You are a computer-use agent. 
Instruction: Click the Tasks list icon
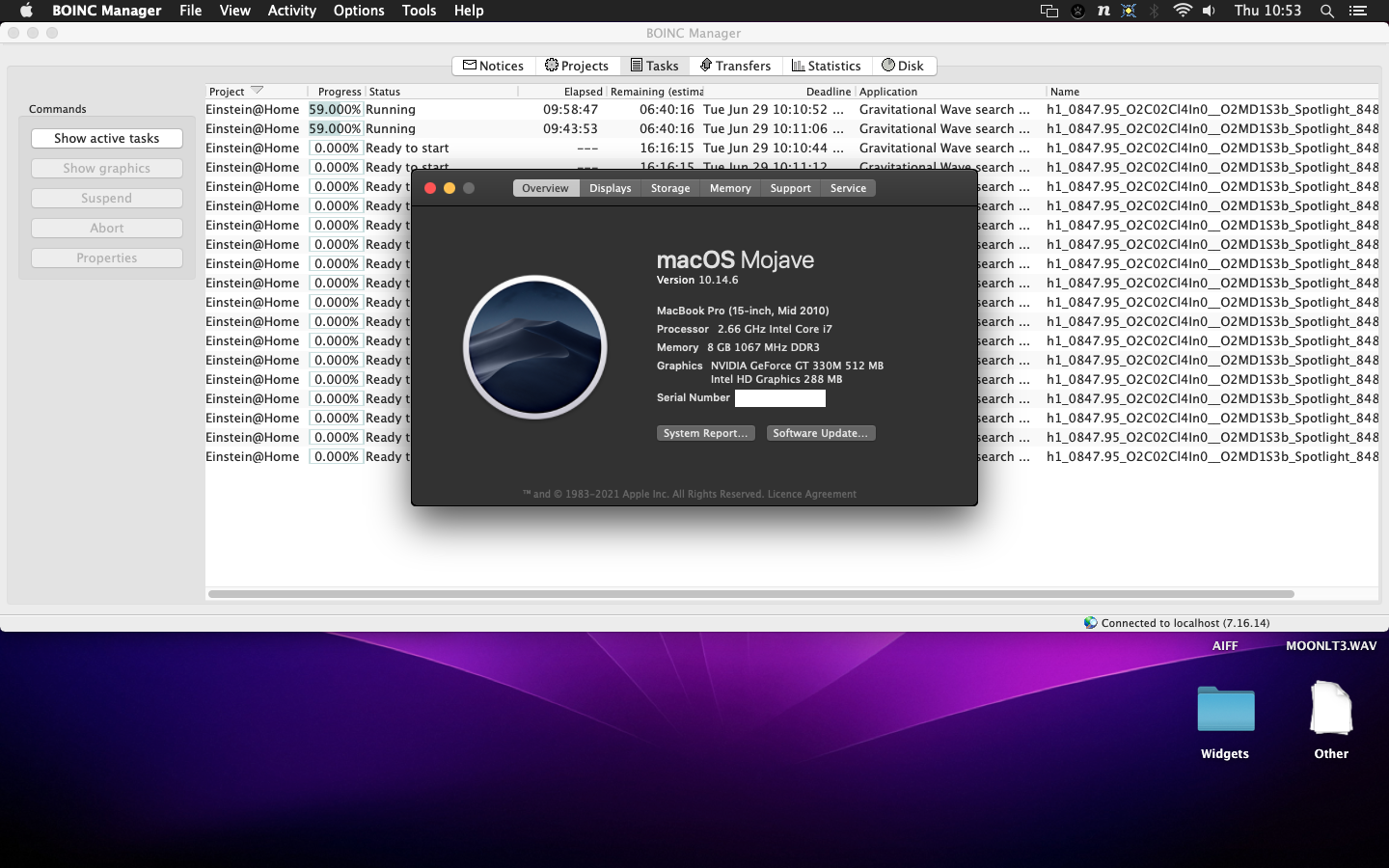coord(637,65)
